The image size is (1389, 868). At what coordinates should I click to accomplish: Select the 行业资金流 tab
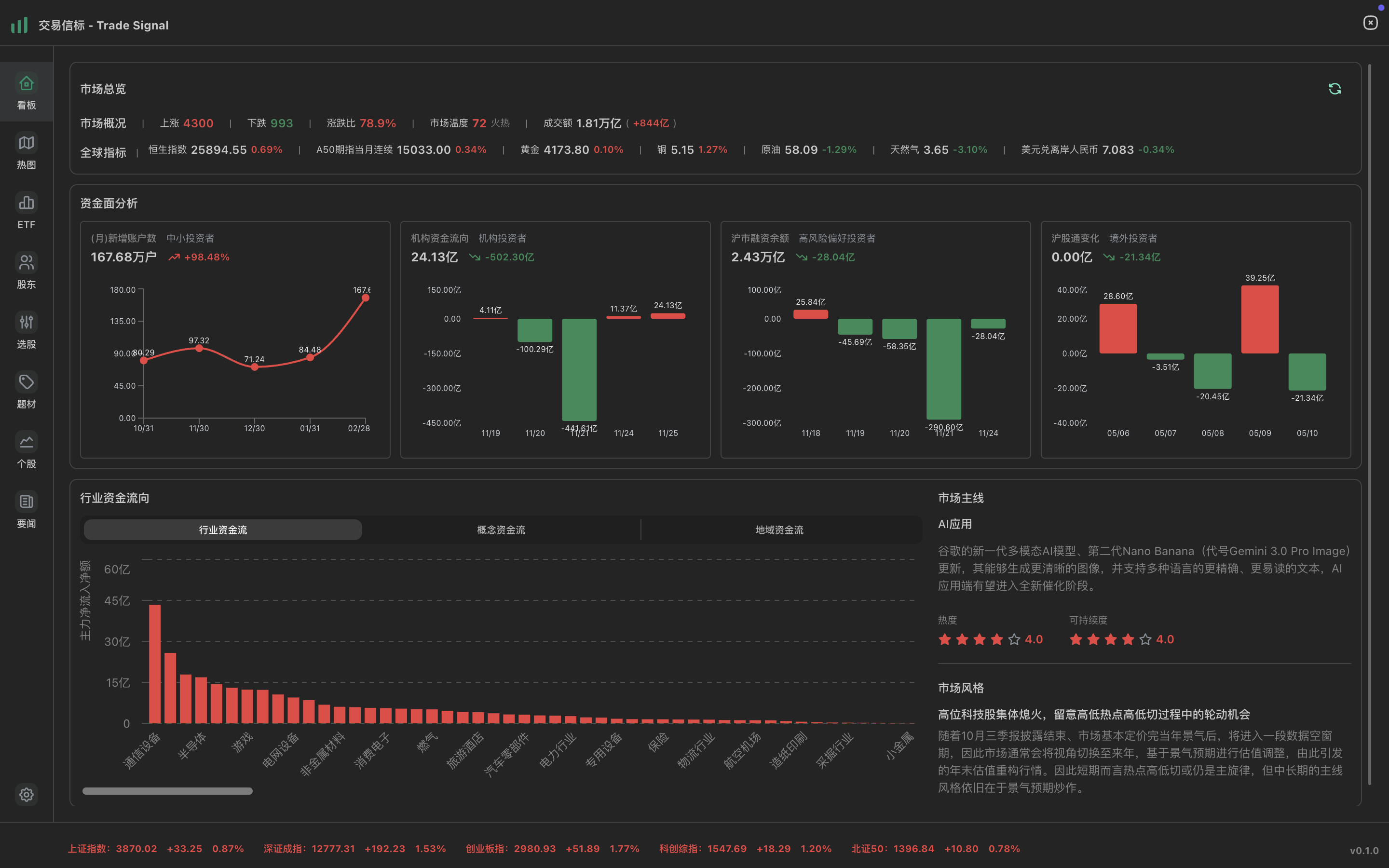[222, 529]
